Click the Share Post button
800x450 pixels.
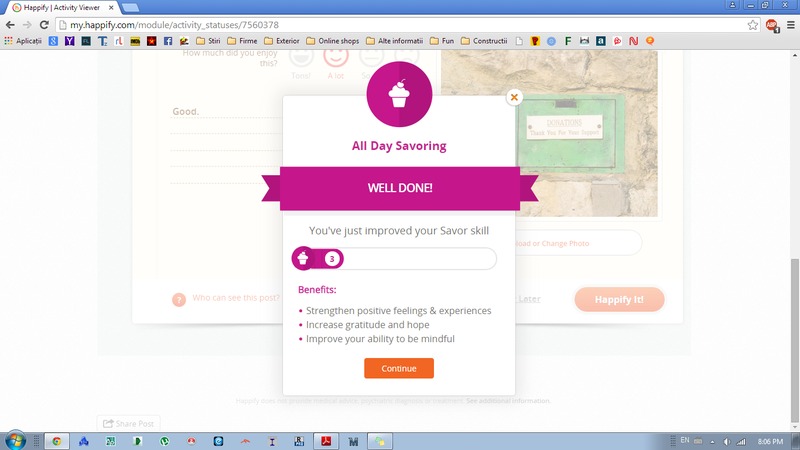pos(129,423)
